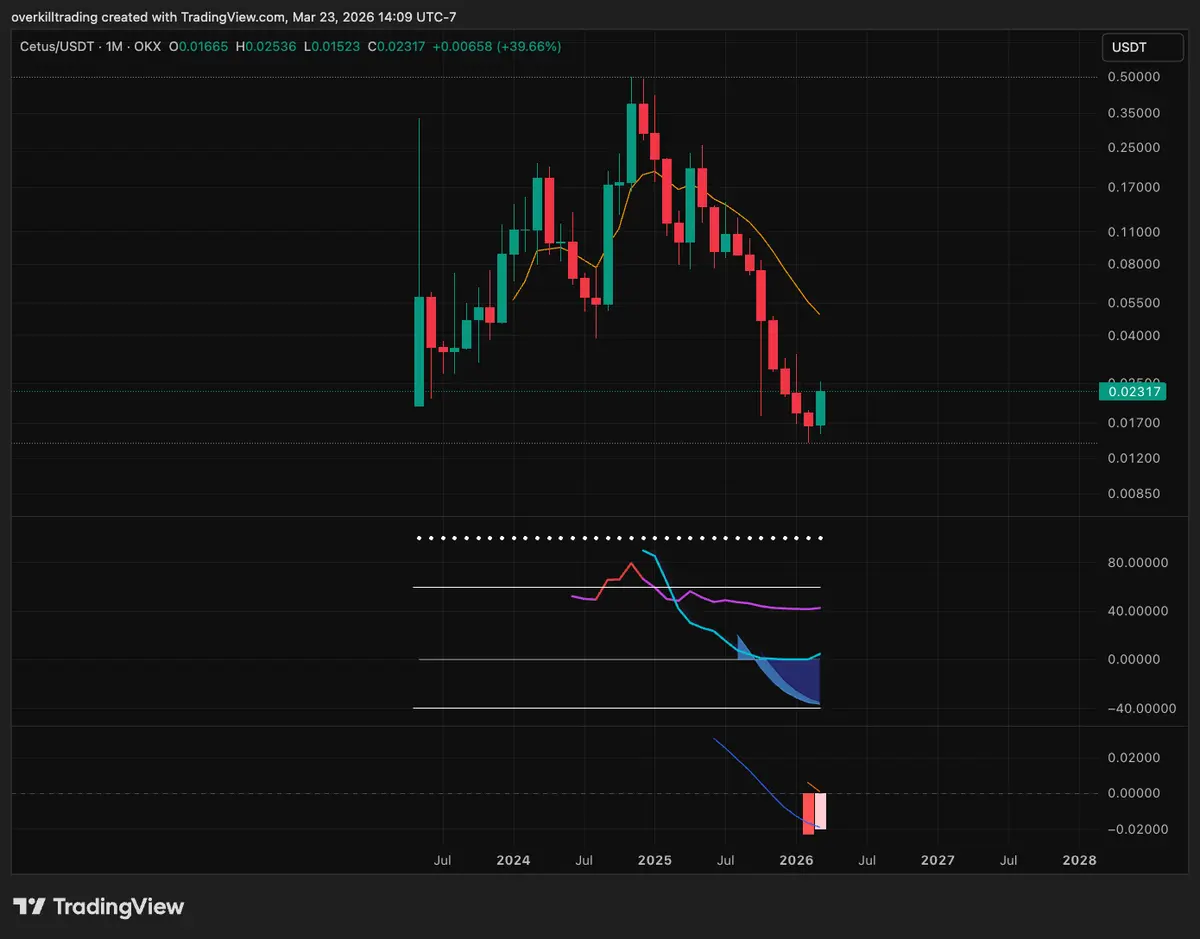Click the 0.02000 label in bottom pane
Image resolution: width=1200 pixels, height=939 pixels.
[x=1132, y=757]
